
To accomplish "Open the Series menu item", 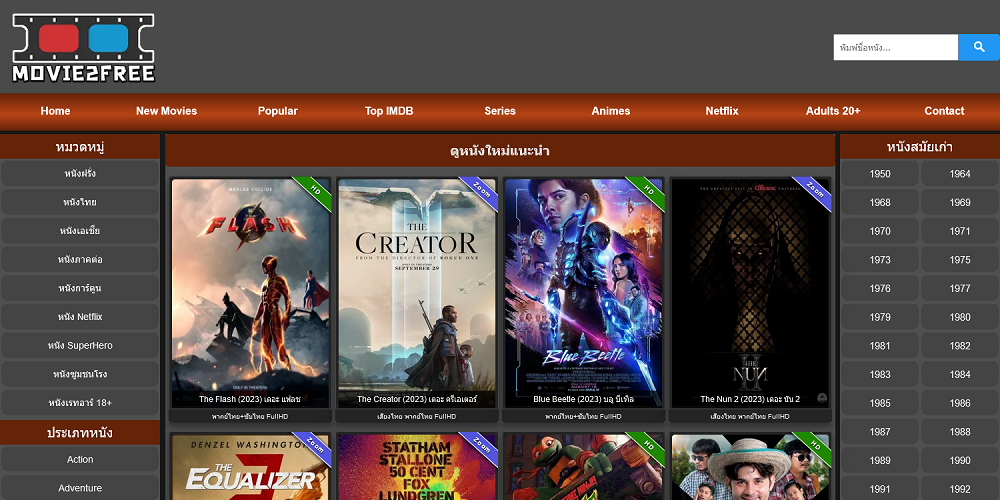I will pos(500,111).
